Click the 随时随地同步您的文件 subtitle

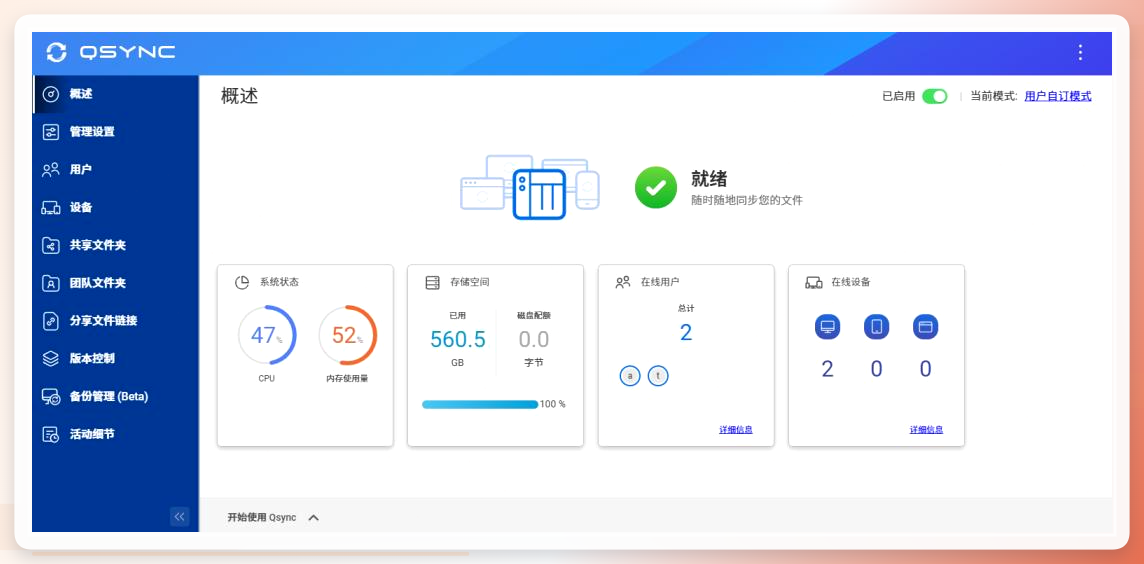tap(746, 200)
